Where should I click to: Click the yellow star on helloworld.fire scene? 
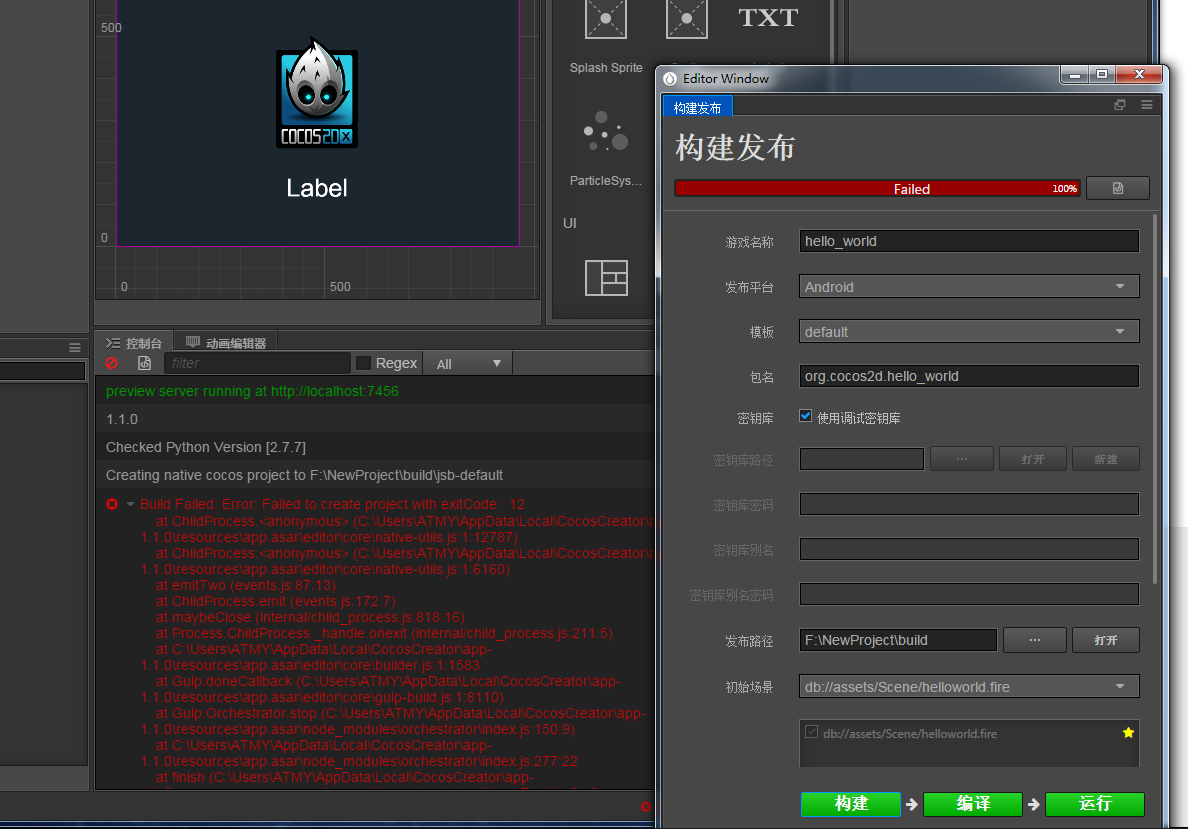(x=1128, y=732)
